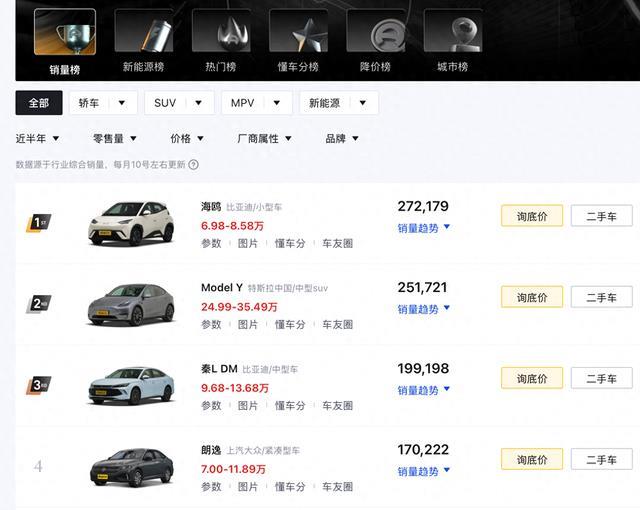640x510 pixels.
Task: Click 二手车 for 秦L DM
Action: 602,378
